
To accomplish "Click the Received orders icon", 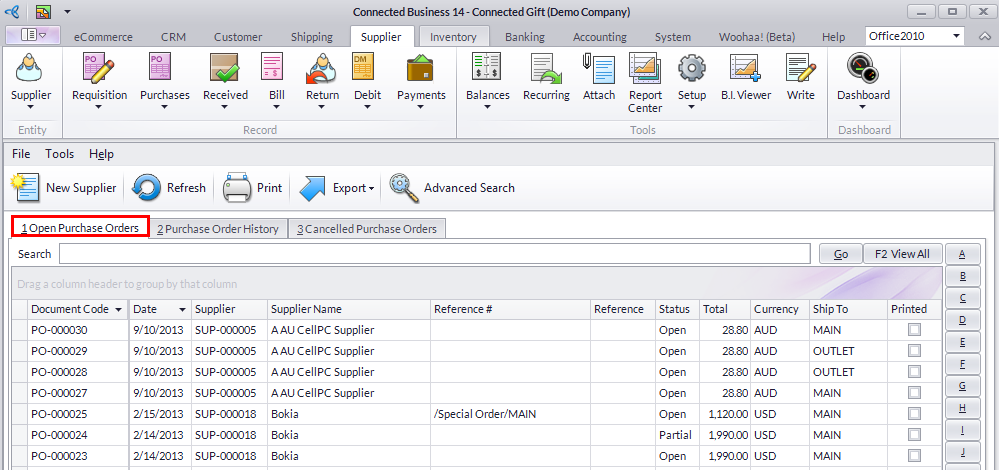I will pyautogui.click(x=225, y=69).
